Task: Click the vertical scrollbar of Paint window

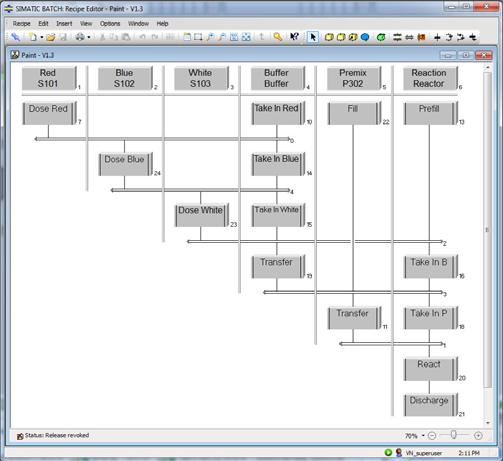Action: click(x=488, y=230)
